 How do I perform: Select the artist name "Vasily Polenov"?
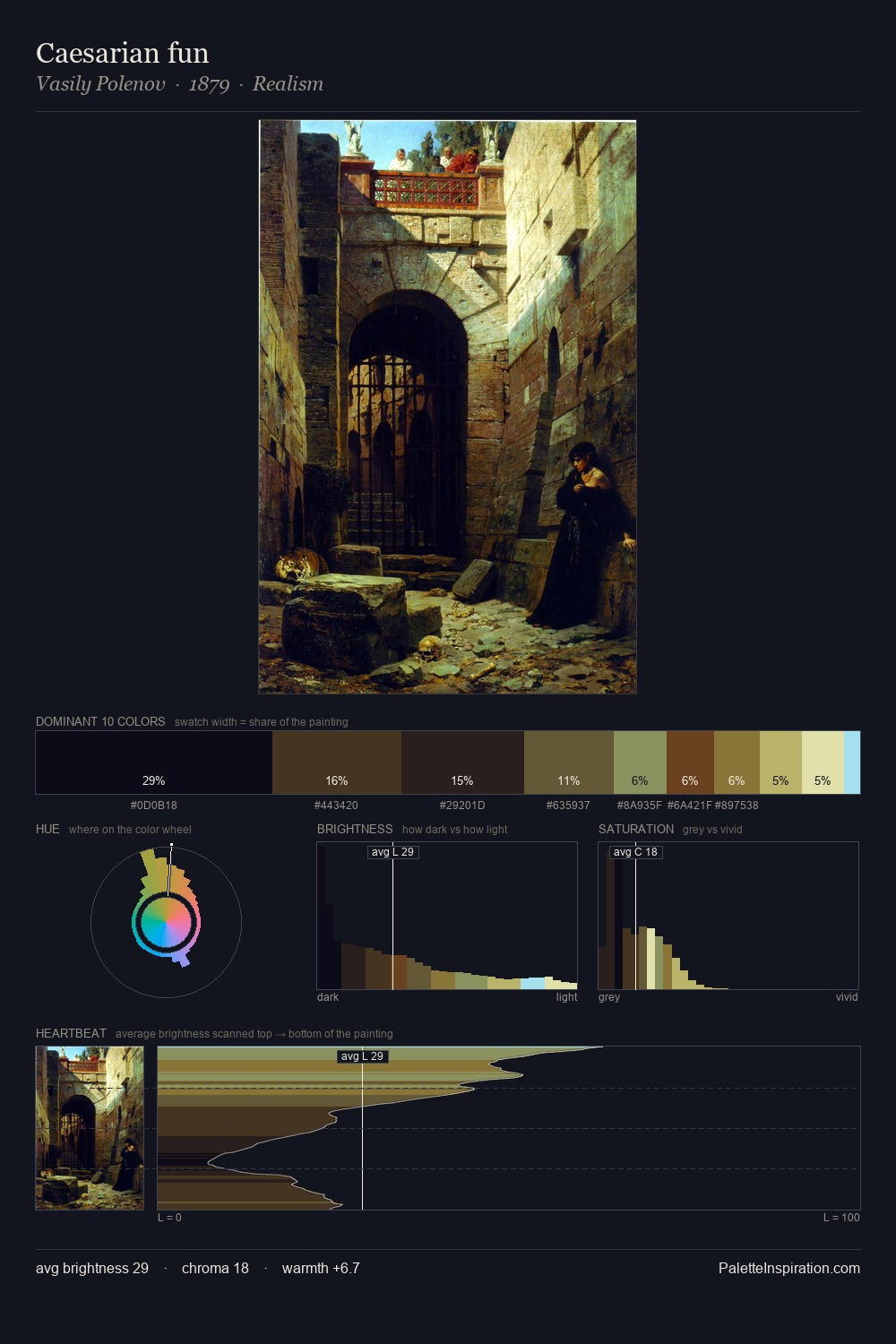click(x=100, y=84)
